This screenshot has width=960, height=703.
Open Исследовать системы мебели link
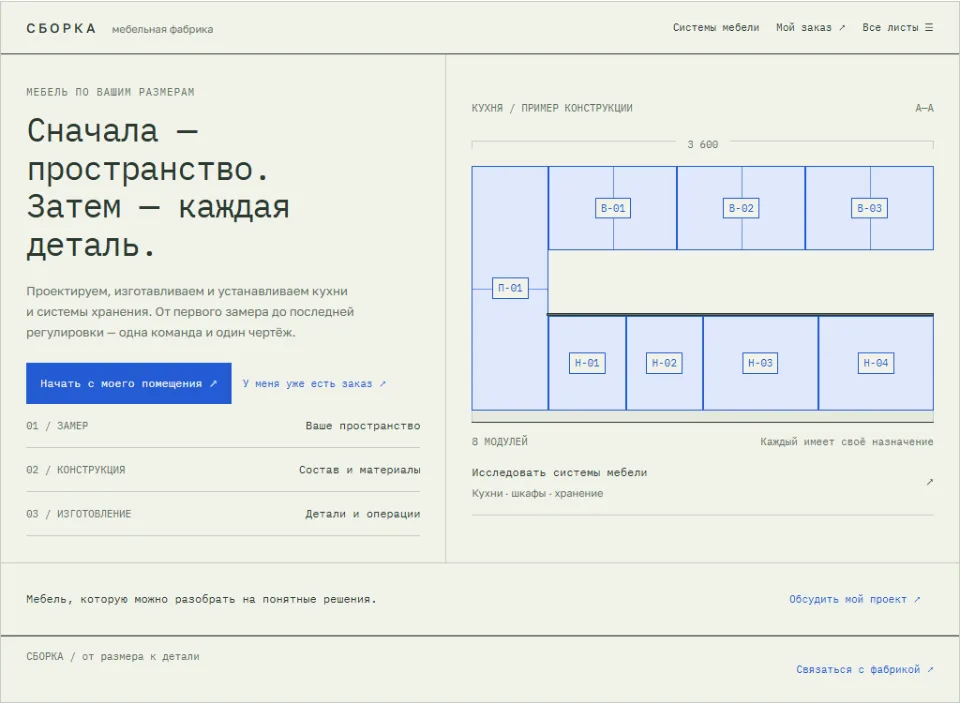click(702, 483)
